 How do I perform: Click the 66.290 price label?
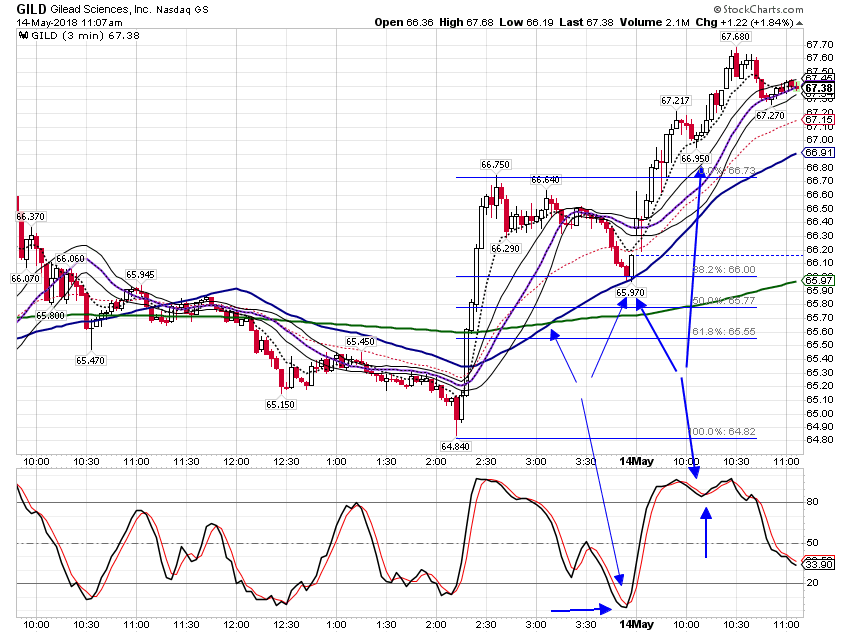[x=505, y=249]
